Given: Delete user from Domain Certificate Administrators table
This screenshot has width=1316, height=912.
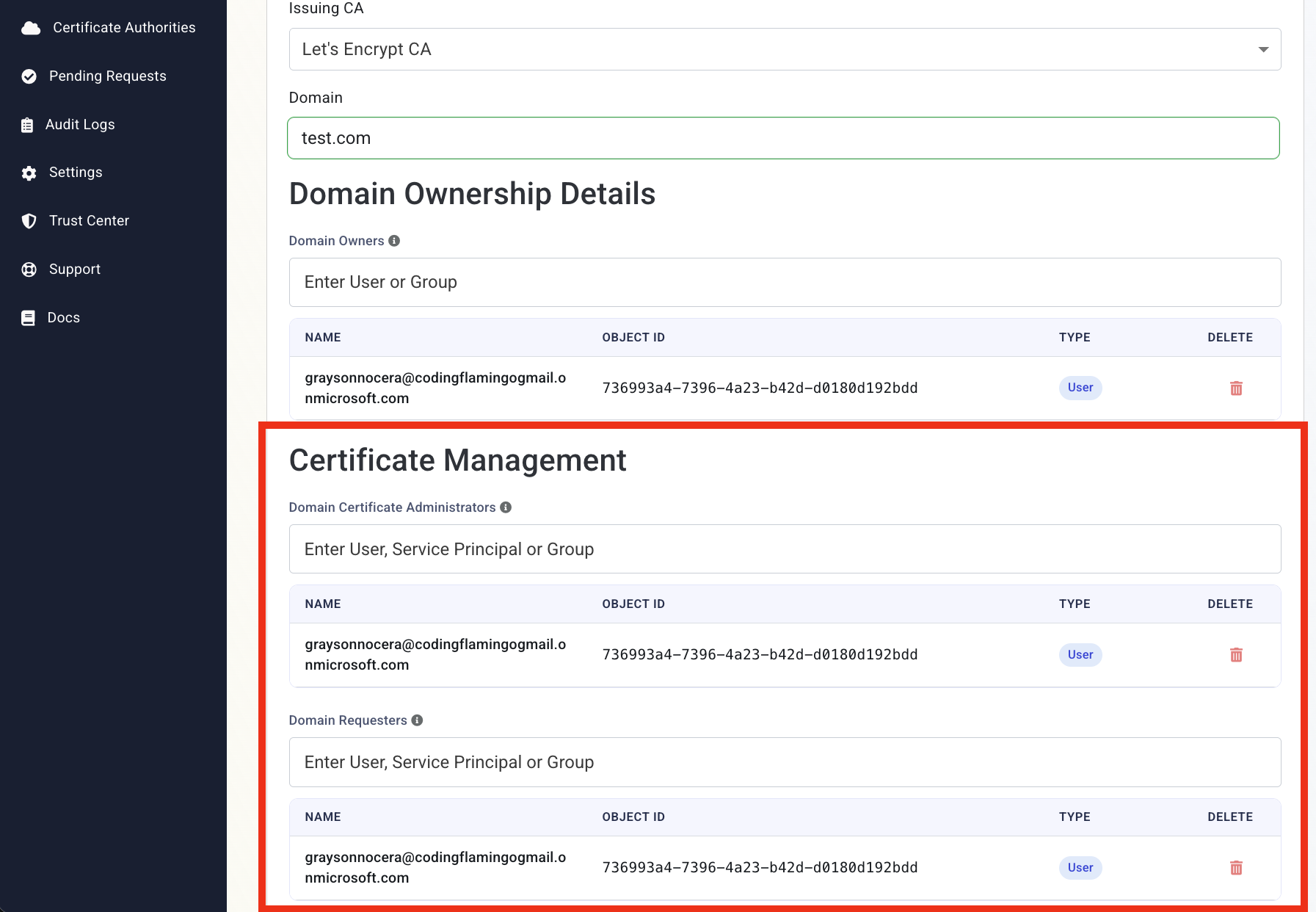Looking at the screenshot, I should pos(1236,654).
